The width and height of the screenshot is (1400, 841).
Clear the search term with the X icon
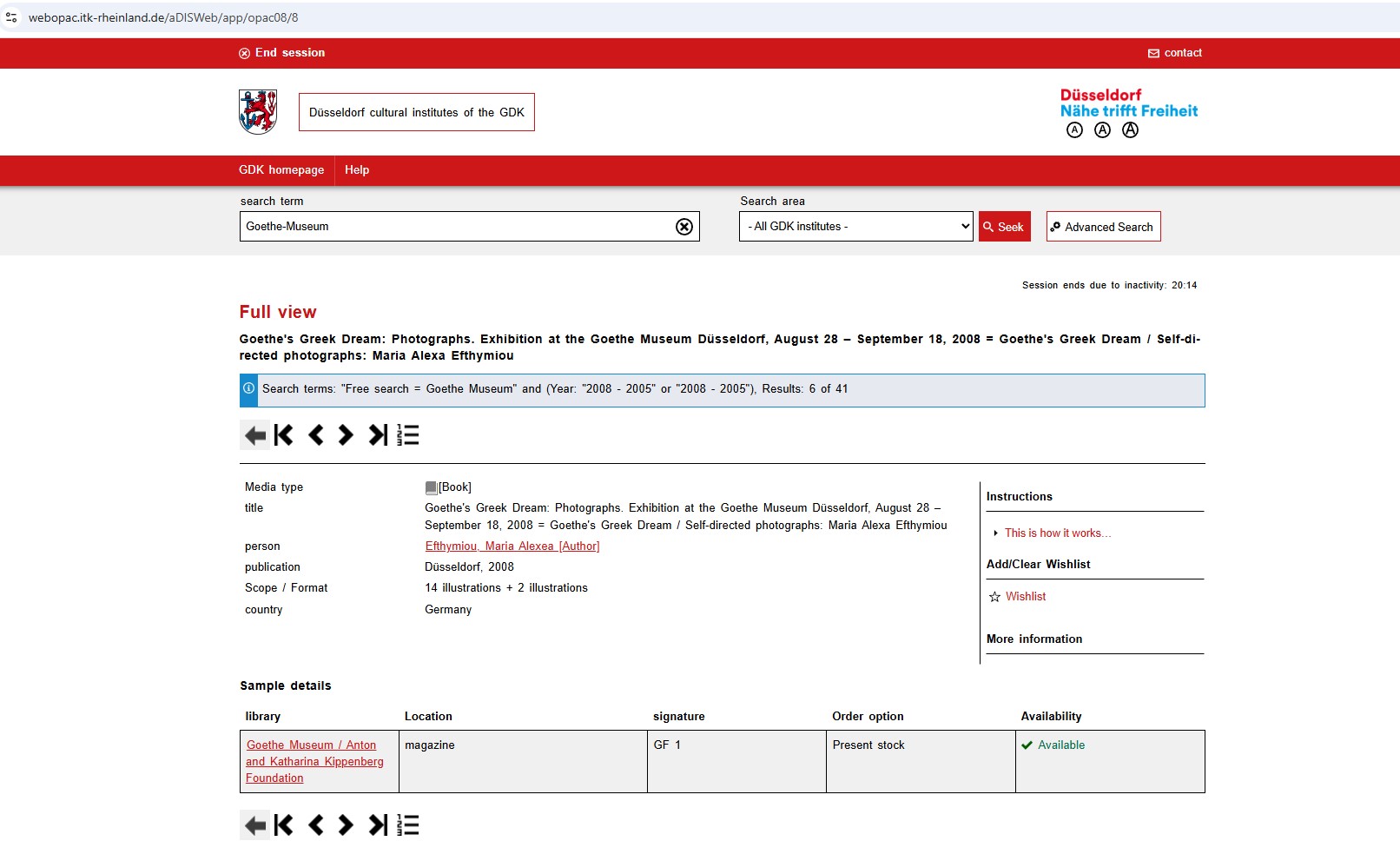684,227
